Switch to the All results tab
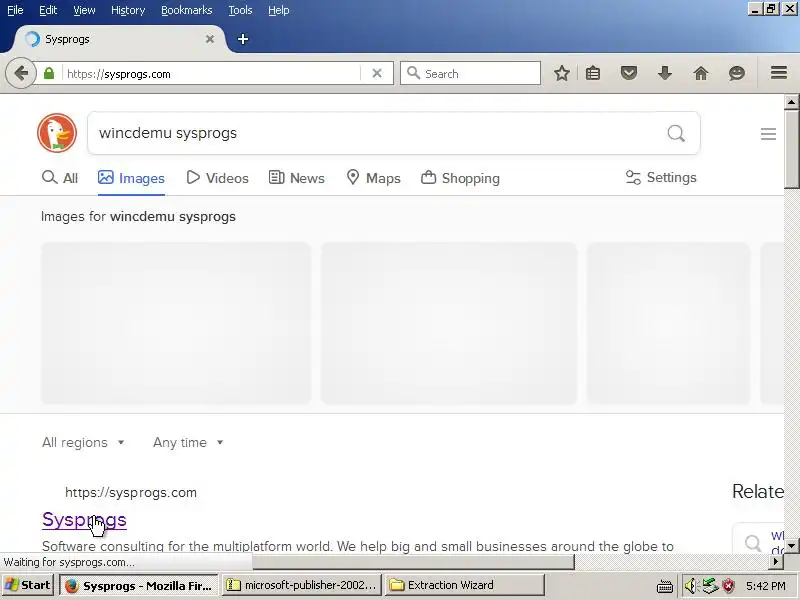800x600 pixels. [x=60, y=178]
